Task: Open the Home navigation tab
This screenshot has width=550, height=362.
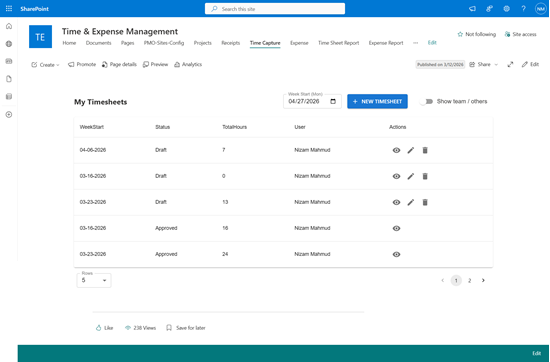Action: pyautogui.click(x=69, y=43)
